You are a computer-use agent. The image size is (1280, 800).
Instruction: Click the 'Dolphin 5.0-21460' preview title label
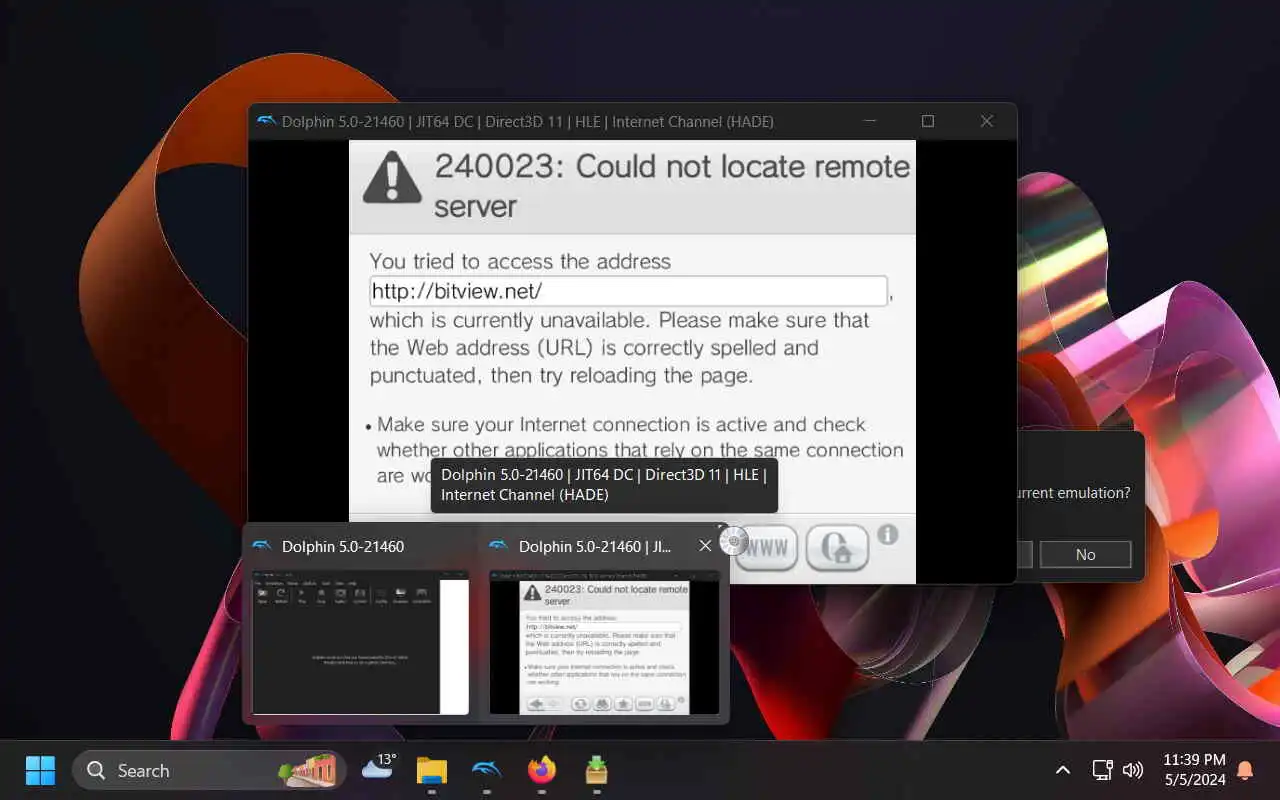[x=343, y=547]
